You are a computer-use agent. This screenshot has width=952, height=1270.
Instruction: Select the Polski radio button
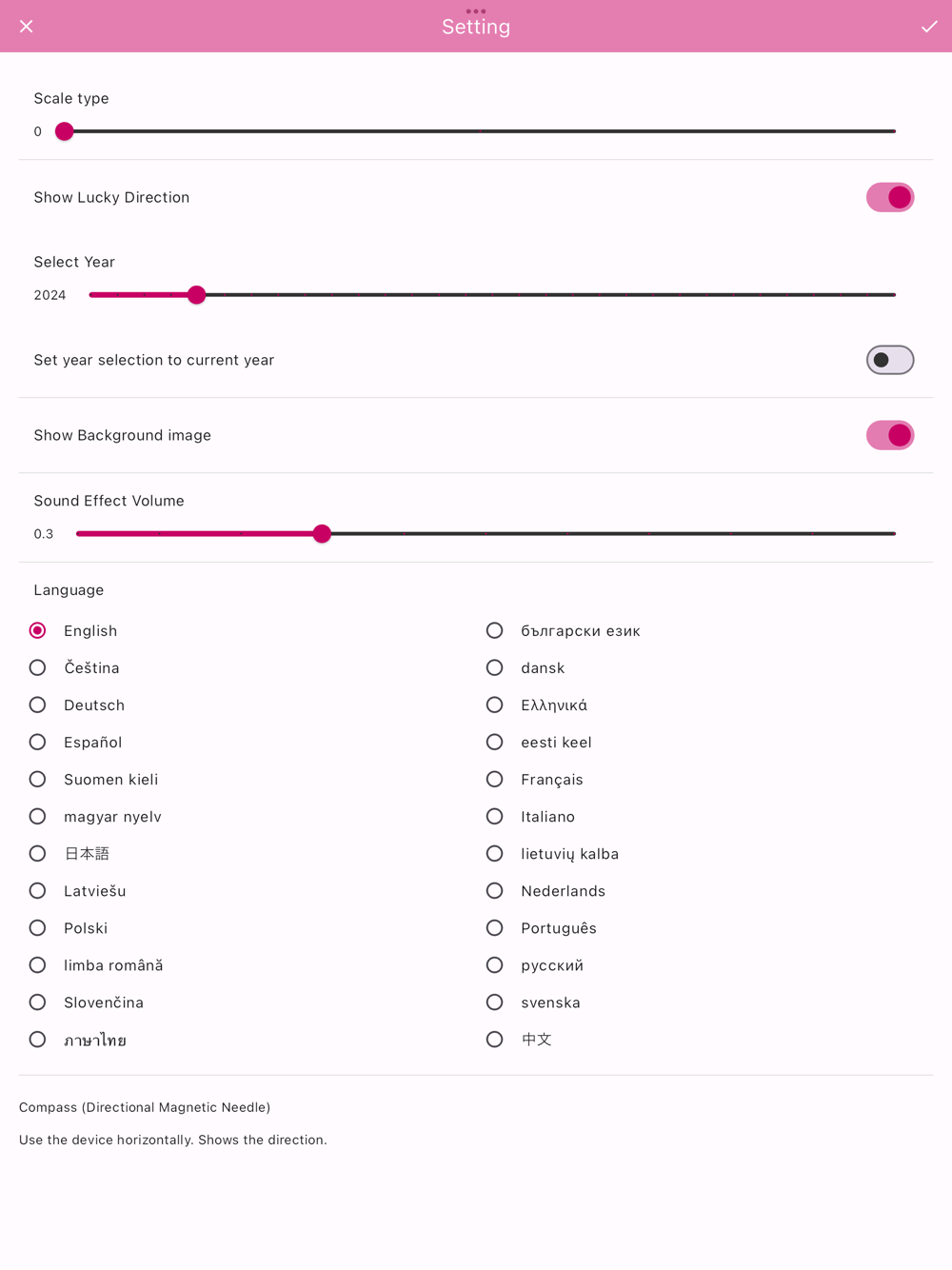[x=37, y=927]
